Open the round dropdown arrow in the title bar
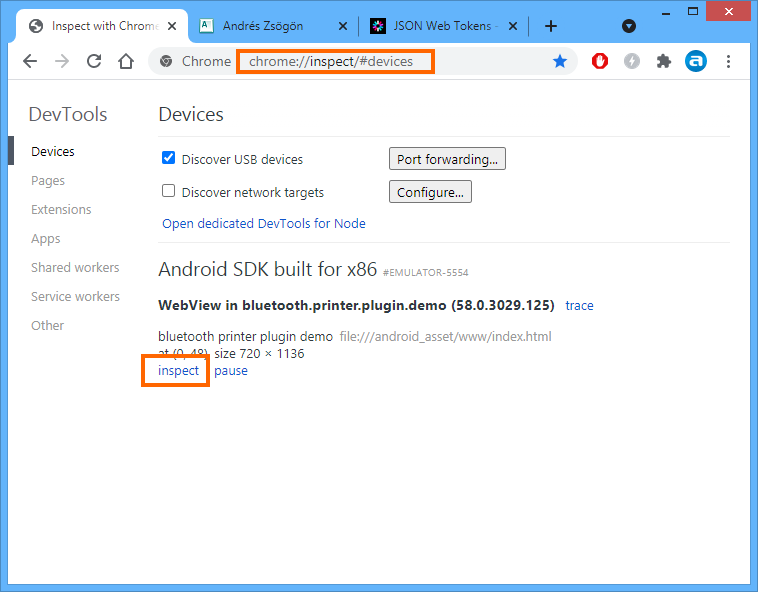 [629, 26]
